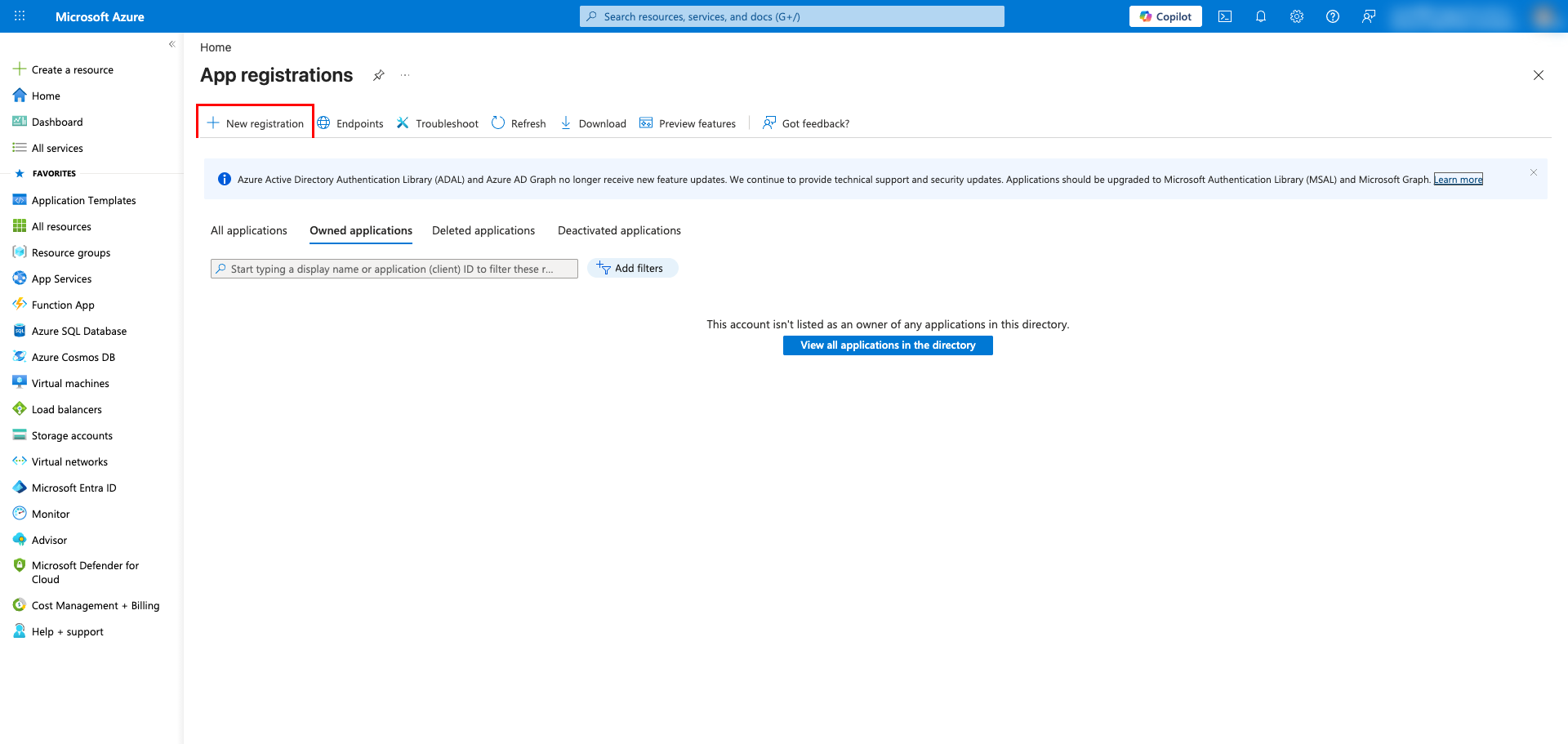1568x744 pixels.
Task: Open Dashboard from sidebar
Action: click(57, 122)
